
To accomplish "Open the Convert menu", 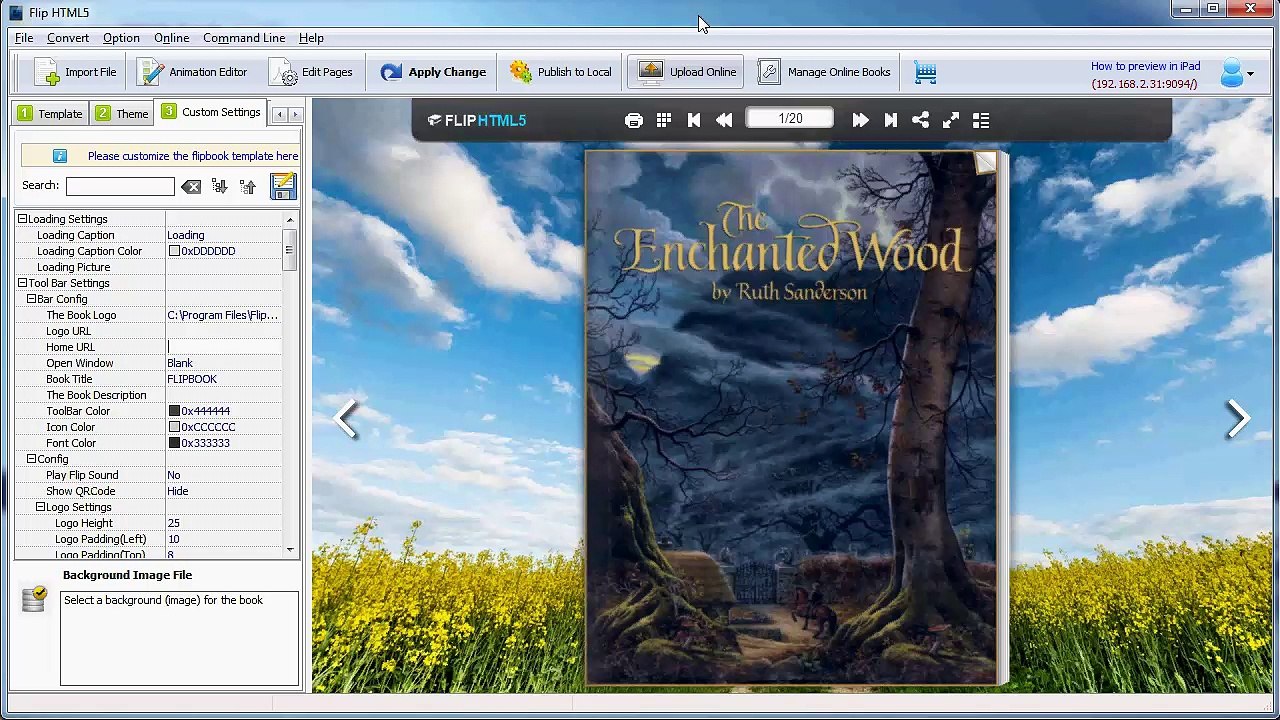I will tap(68, 38).
